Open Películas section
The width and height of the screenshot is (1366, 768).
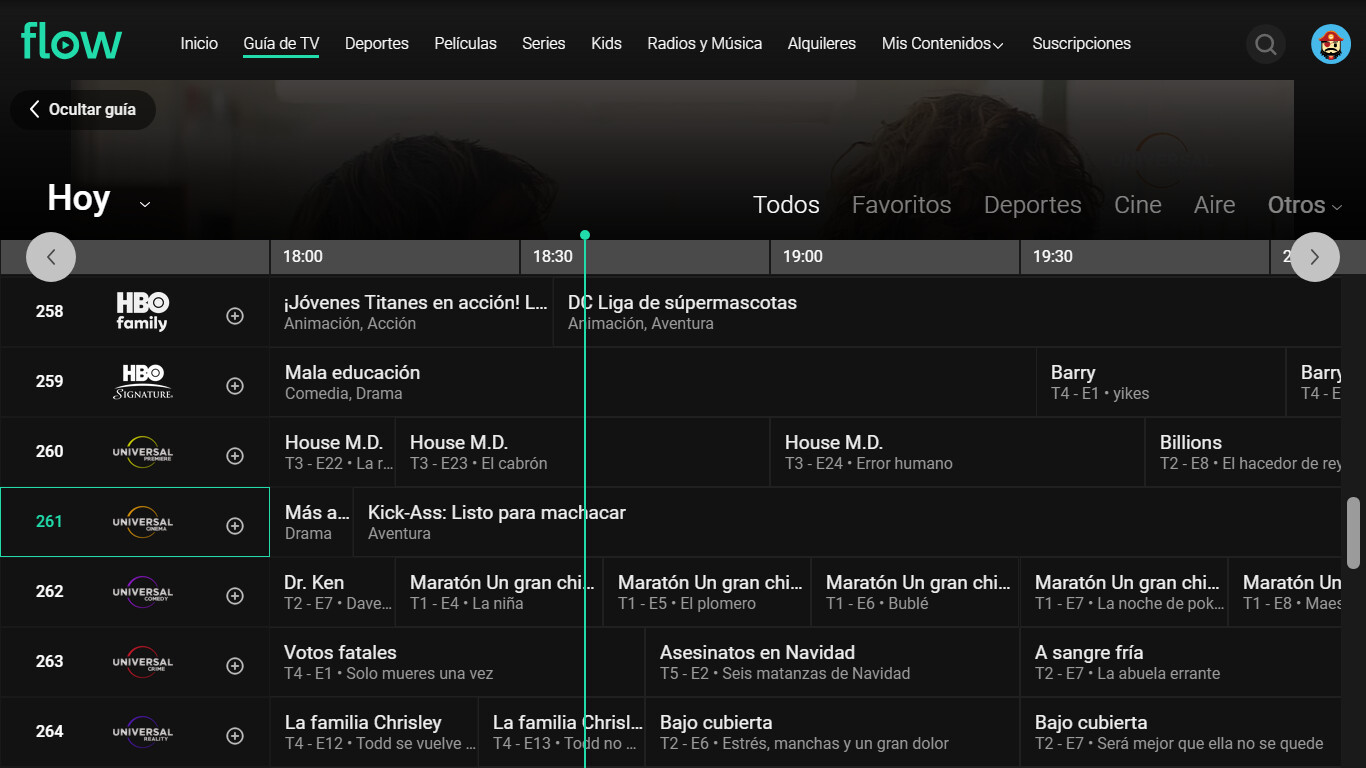pos(465,44)
